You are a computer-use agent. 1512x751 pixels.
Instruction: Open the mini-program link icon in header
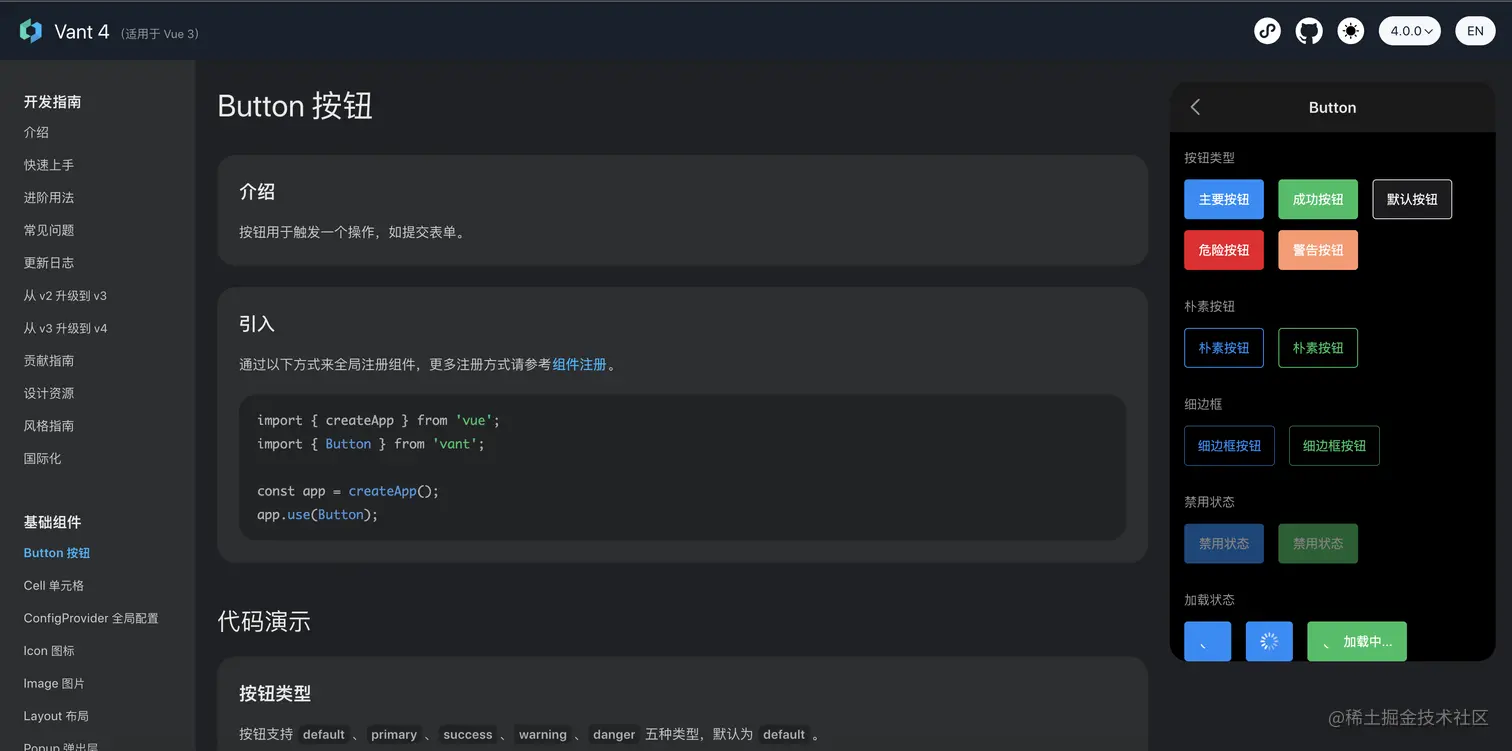[1267, 31]
